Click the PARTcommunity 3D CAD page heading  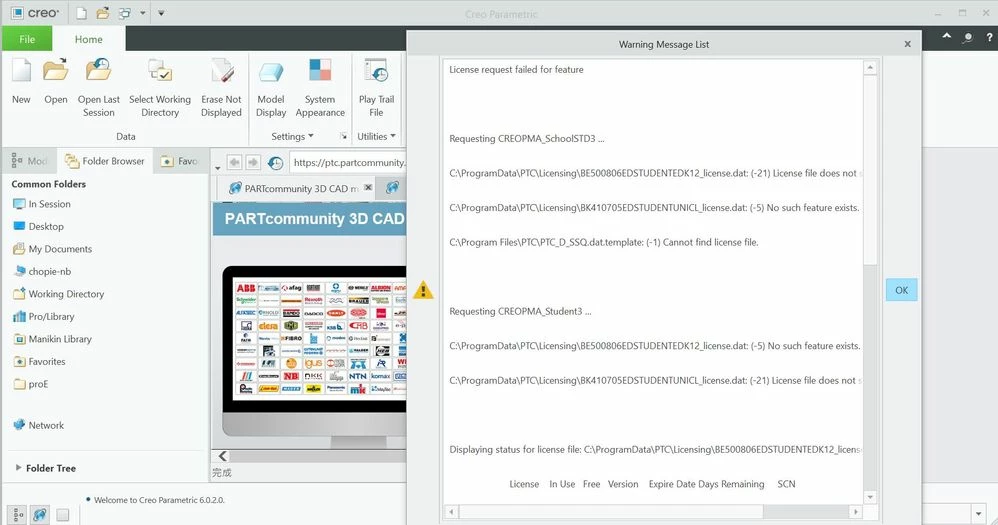click(314, 219)
